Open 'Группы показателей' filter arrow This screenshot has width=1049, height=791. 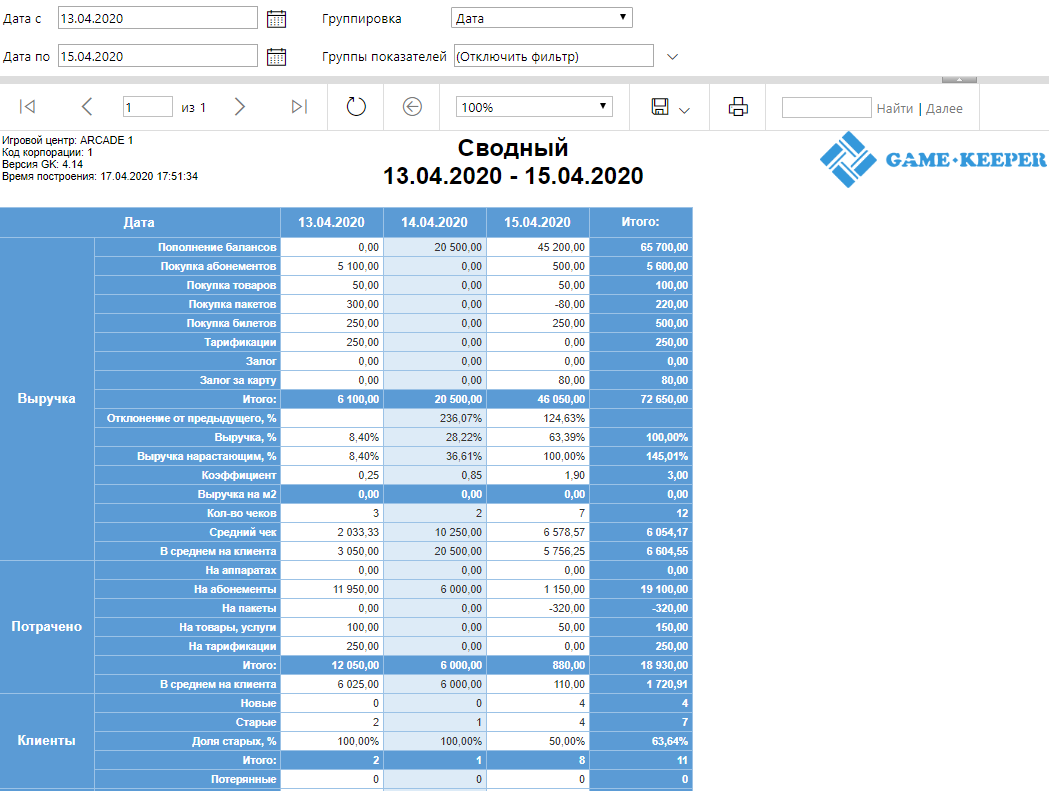[672, 57]
